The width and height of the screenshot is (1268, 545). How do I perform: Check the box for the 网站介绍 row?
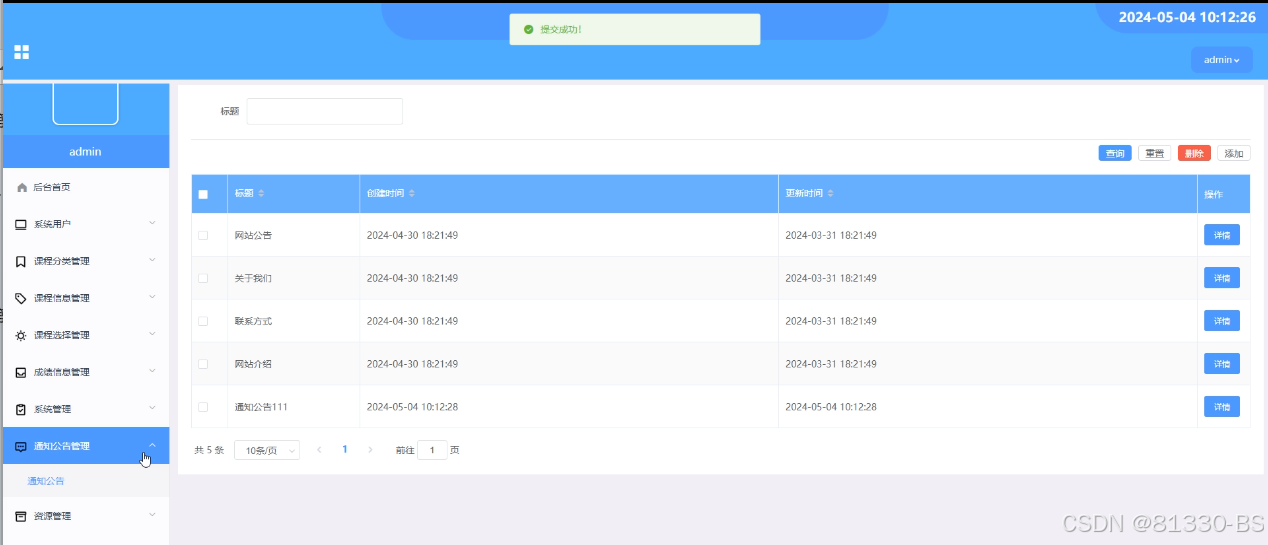pos(203,364)
